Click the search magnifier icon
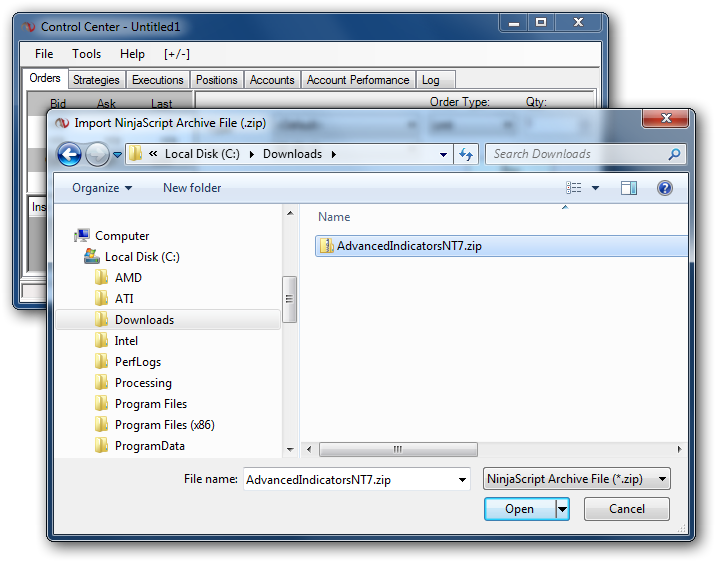Screen dimensions: 716x562 [674, 154]
